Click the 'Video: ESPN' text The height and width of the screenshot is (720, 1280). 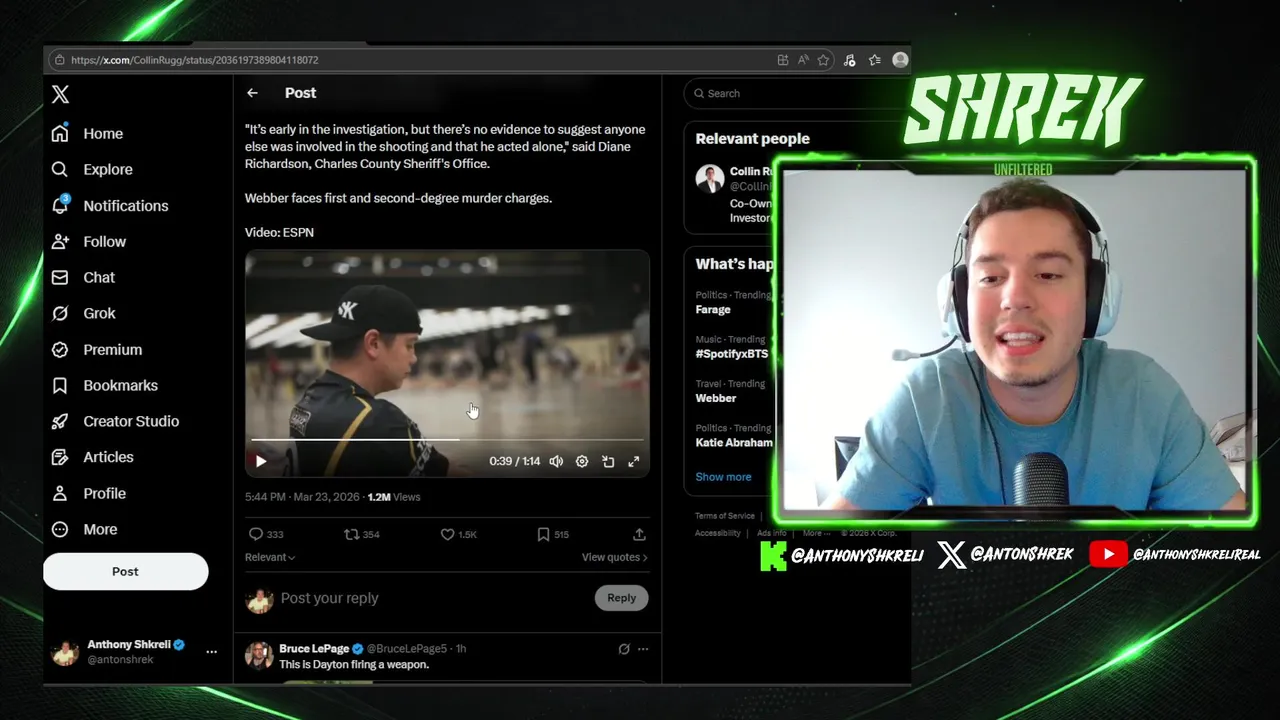(279, 232)
